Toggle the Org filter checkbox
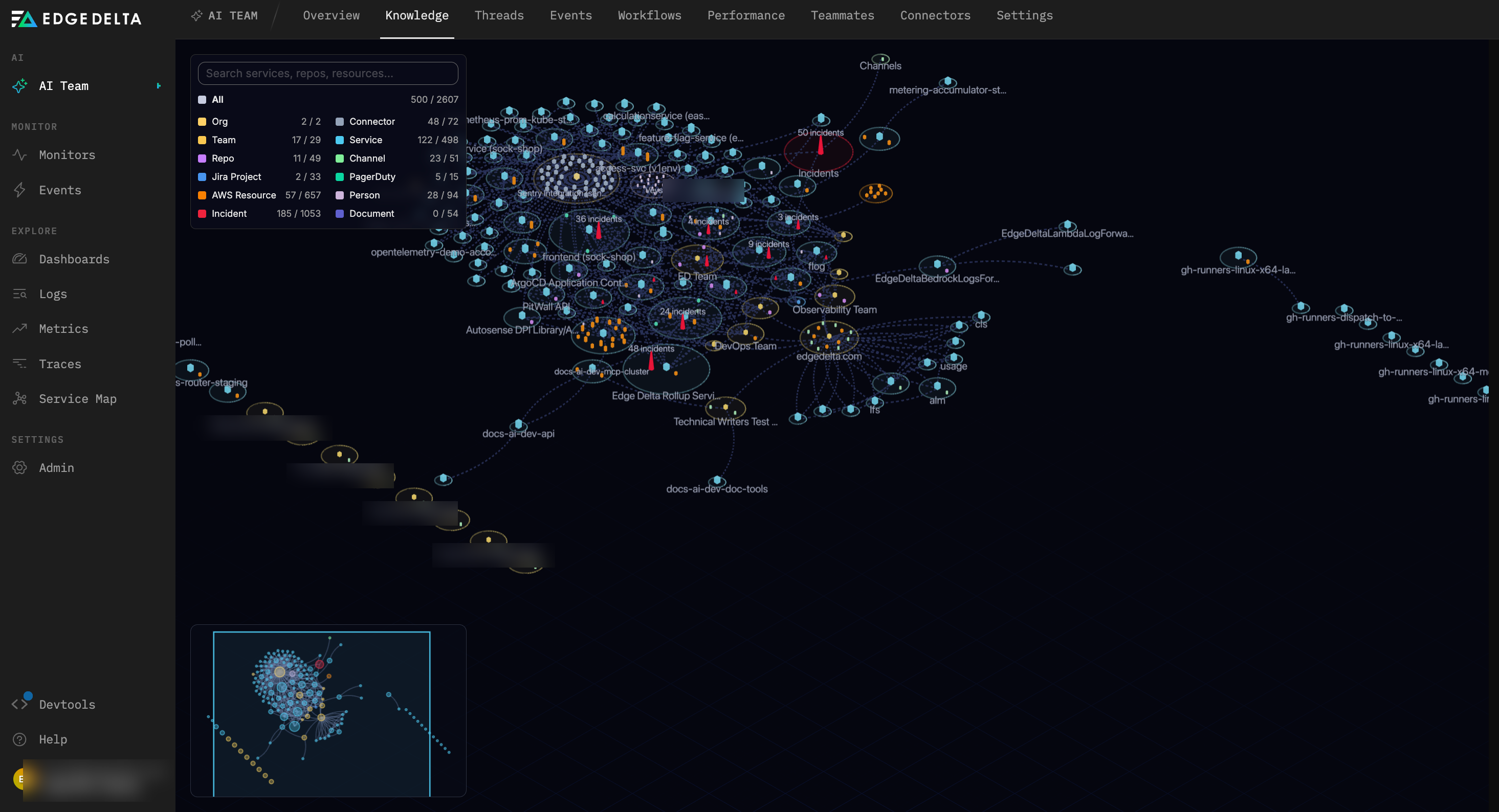The height and width of the screenshot is (812, 1499). [202, 122]
